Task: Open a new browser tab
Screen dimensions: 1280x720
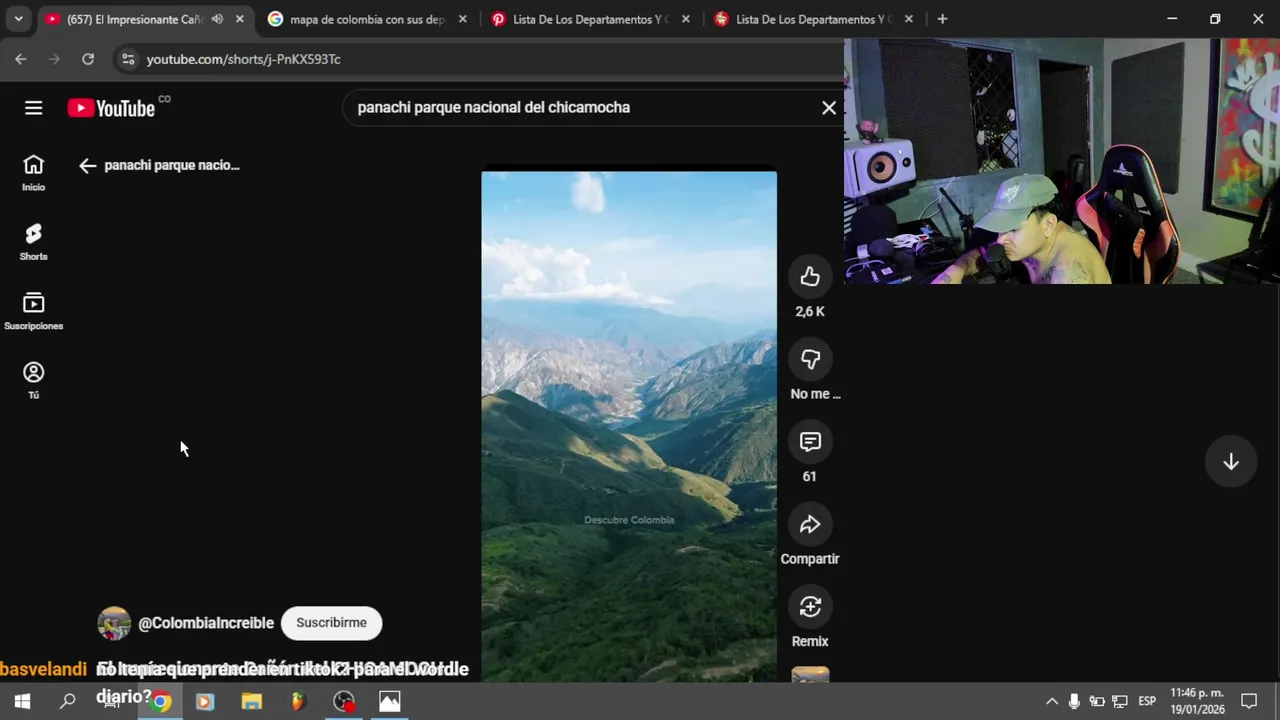Action: 942,19
